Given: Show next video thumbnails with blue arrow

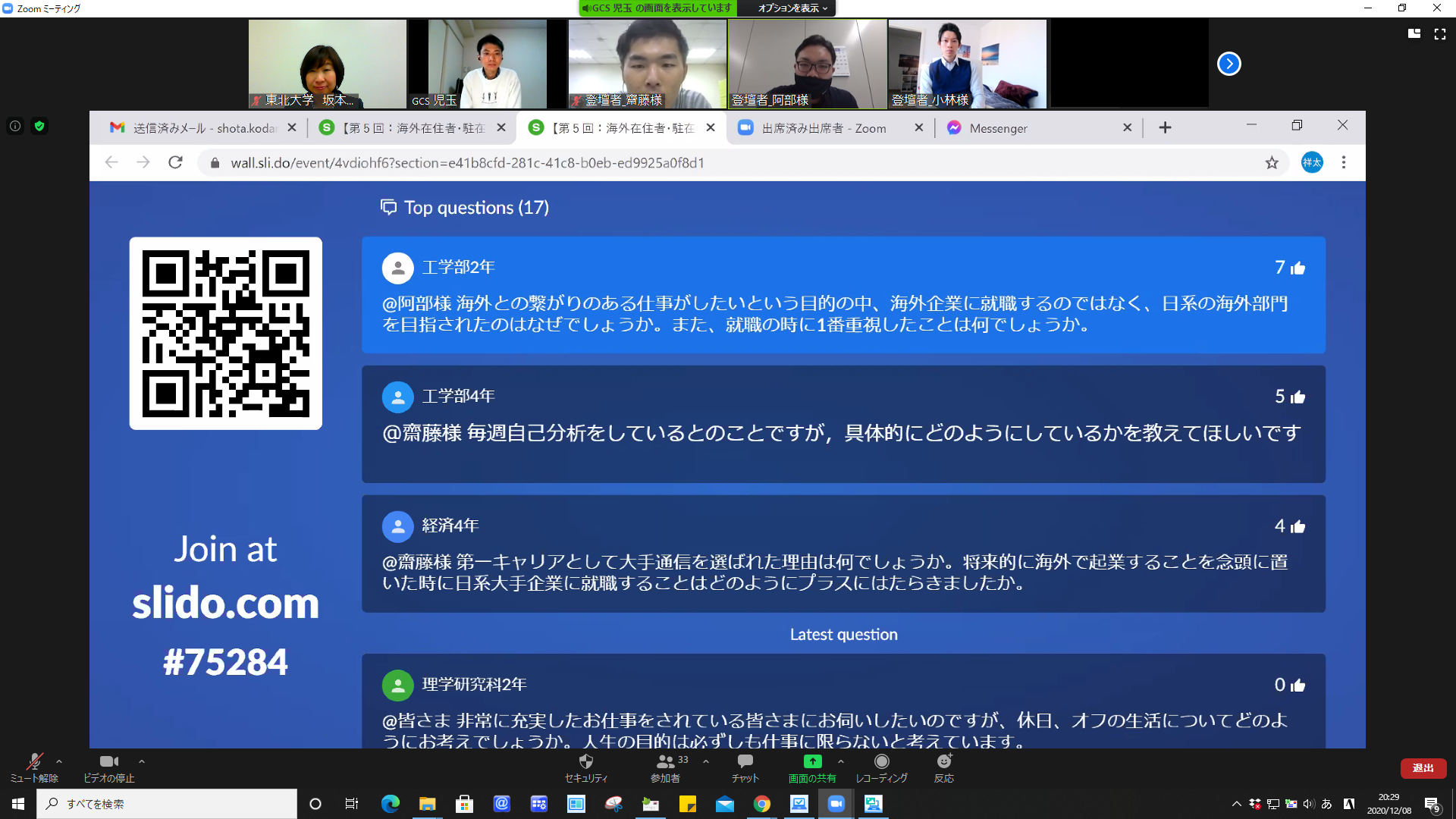Looking at the screenshot, I should click(x=1228, y=64).
